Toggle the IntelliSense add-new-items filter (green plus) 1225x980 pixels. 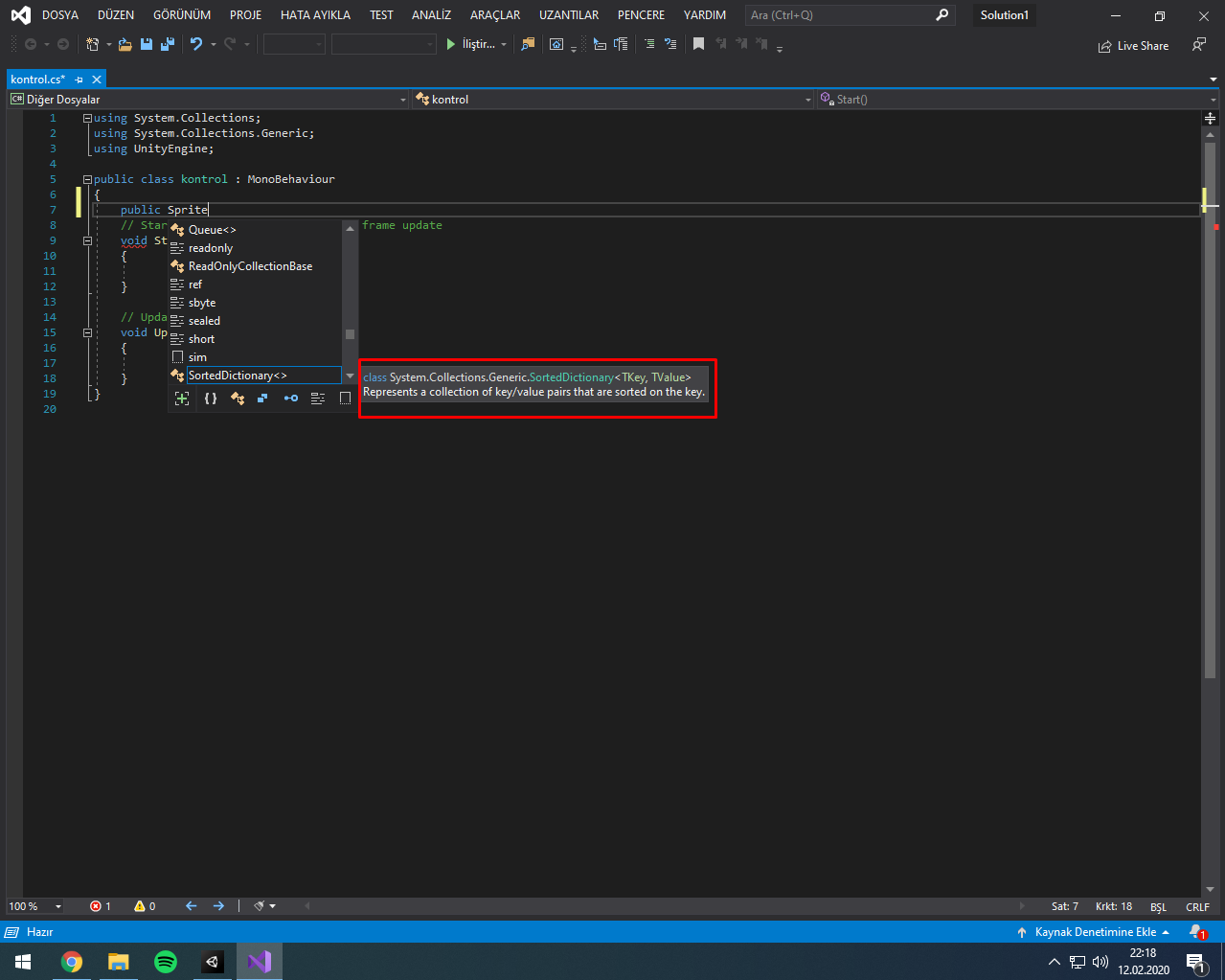click(x=182, y=399)
